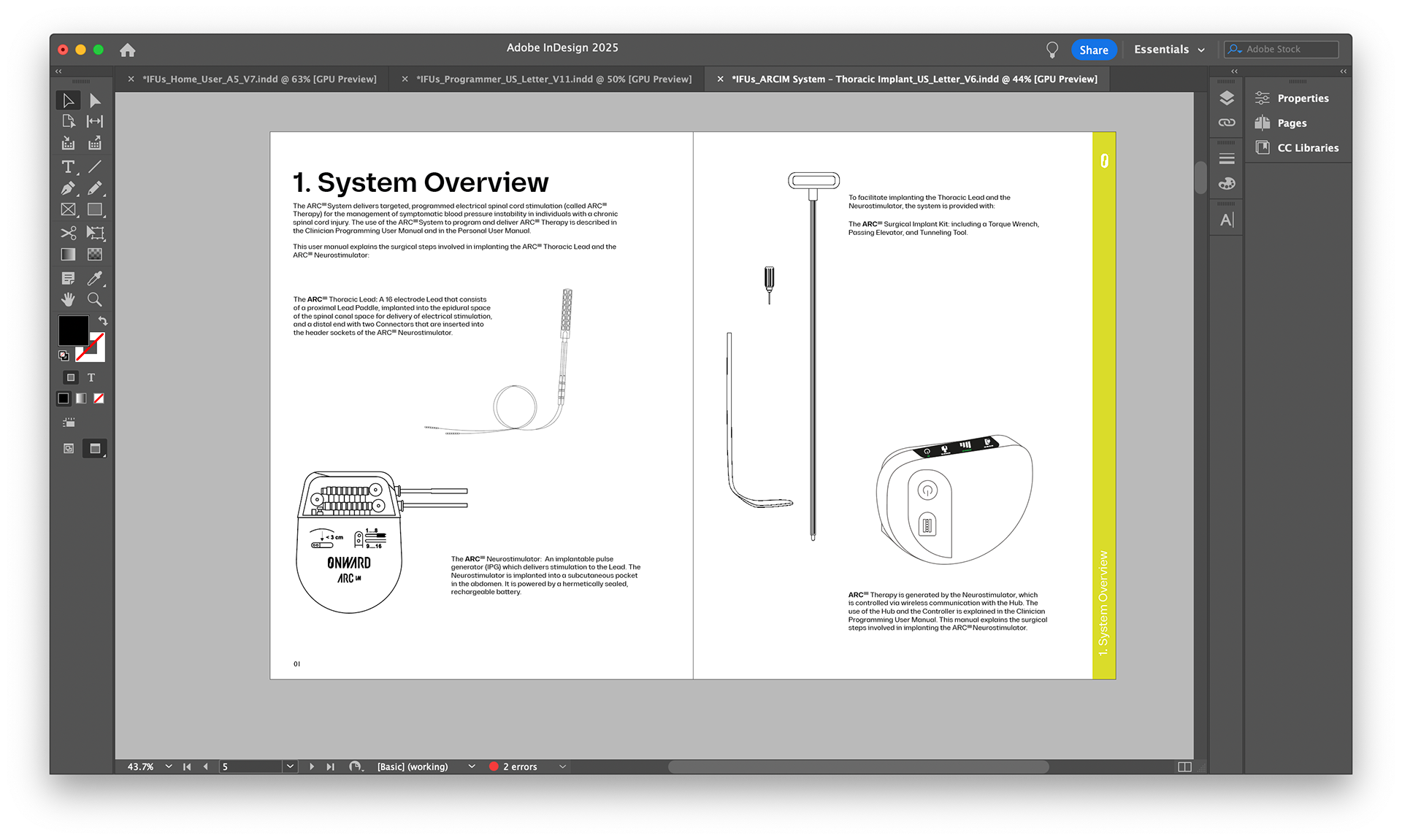Expand the icon panel dock chevrons
The width and height of the screenshot is (1402, 840).
(x=1234, y=71)
